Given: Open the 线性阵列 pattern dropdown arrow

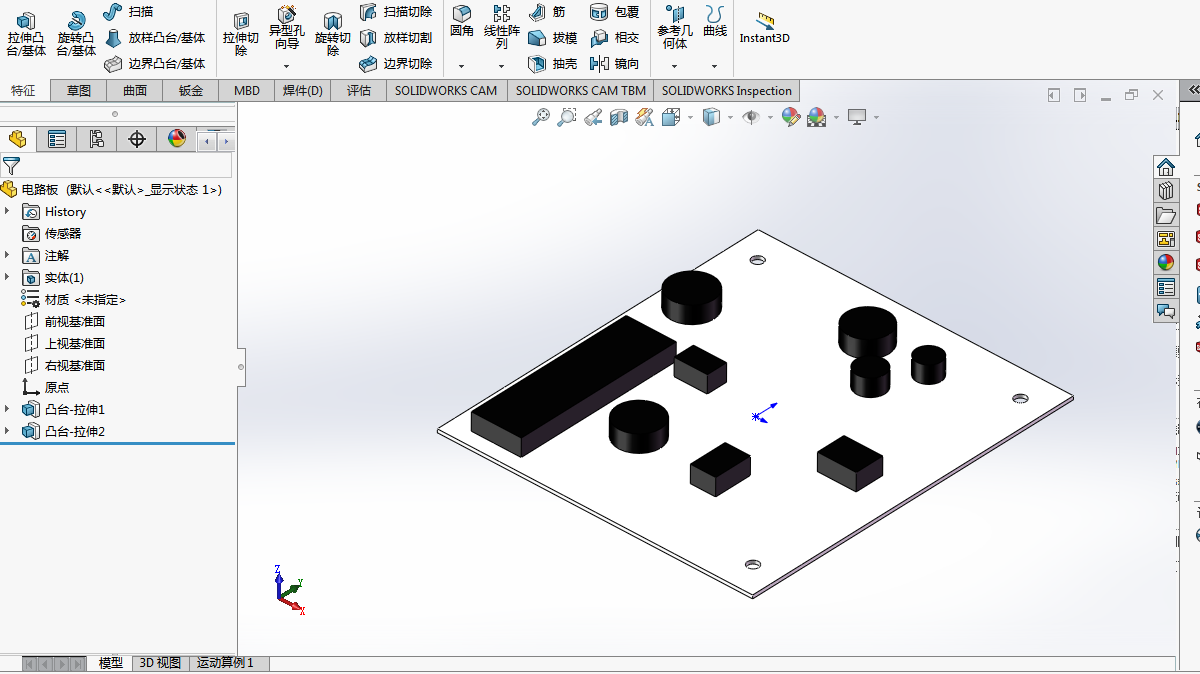Looking at the screenshot, I should (502, 66).
